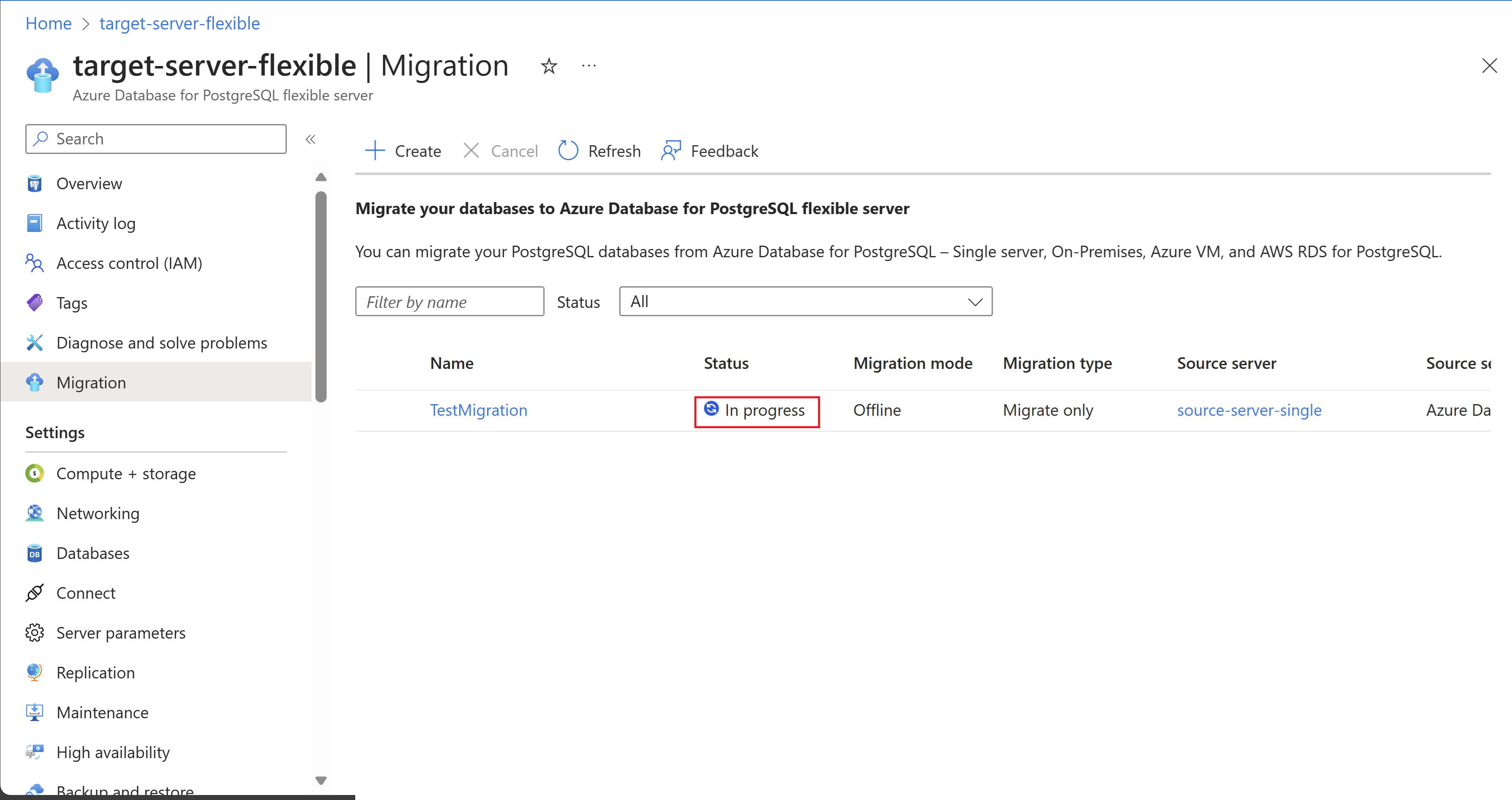Click the Create plus icon
The image size is (1512, 800).
click(374, 151)
